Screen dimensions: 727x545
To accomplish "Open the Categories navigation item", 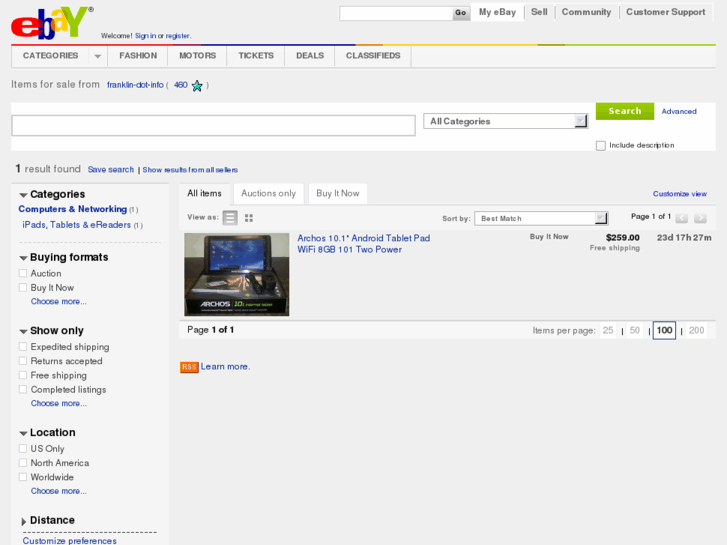I will click(51, 56).
